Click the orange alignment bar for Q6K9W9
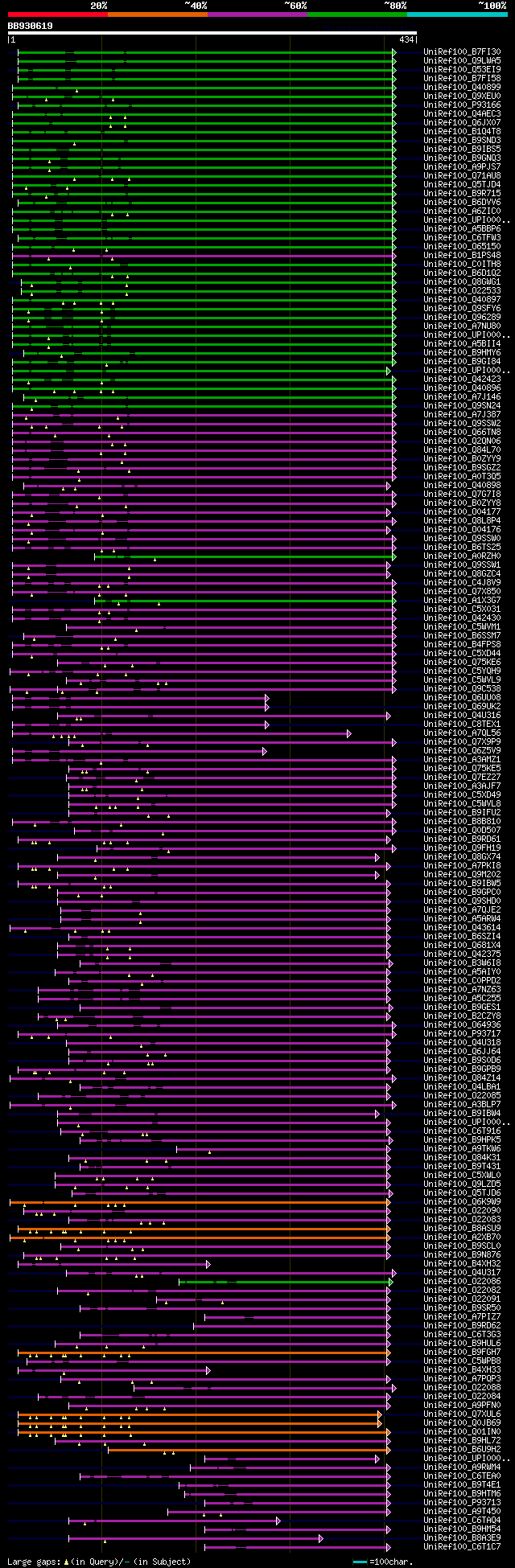This screenshot has height=1568, width=515. pos(200,1201)
